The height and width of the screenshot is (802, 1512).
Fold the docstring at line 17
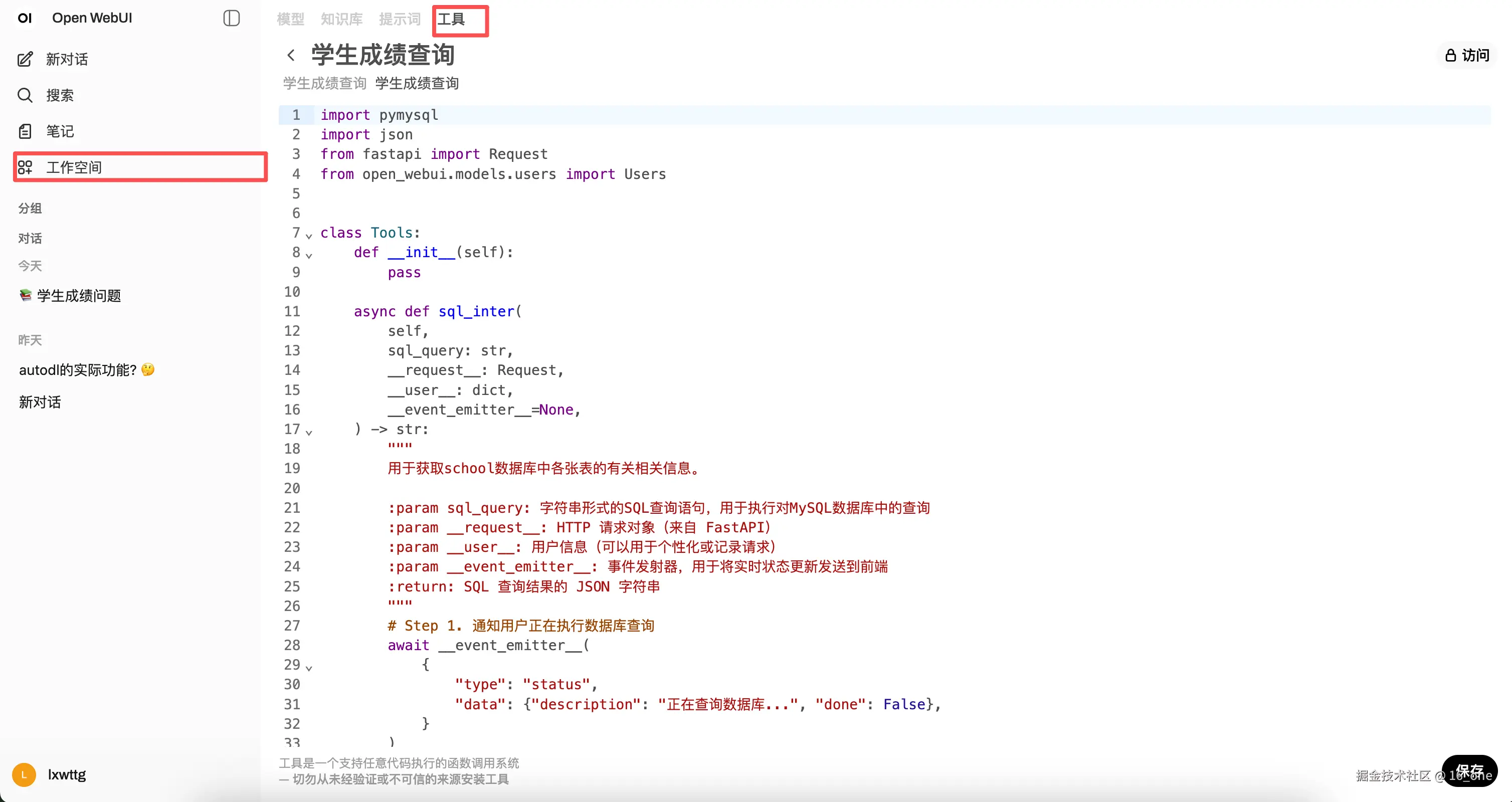click(x=309, y=433)
